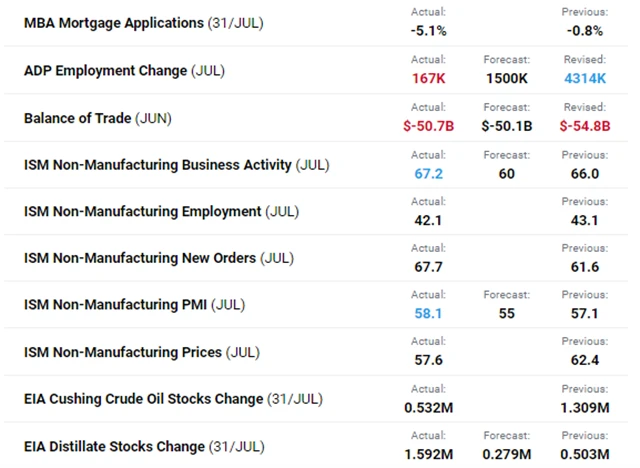Click the ADP revised value 4314K
The height and width of the screenshot is (468, 640).
584,78
